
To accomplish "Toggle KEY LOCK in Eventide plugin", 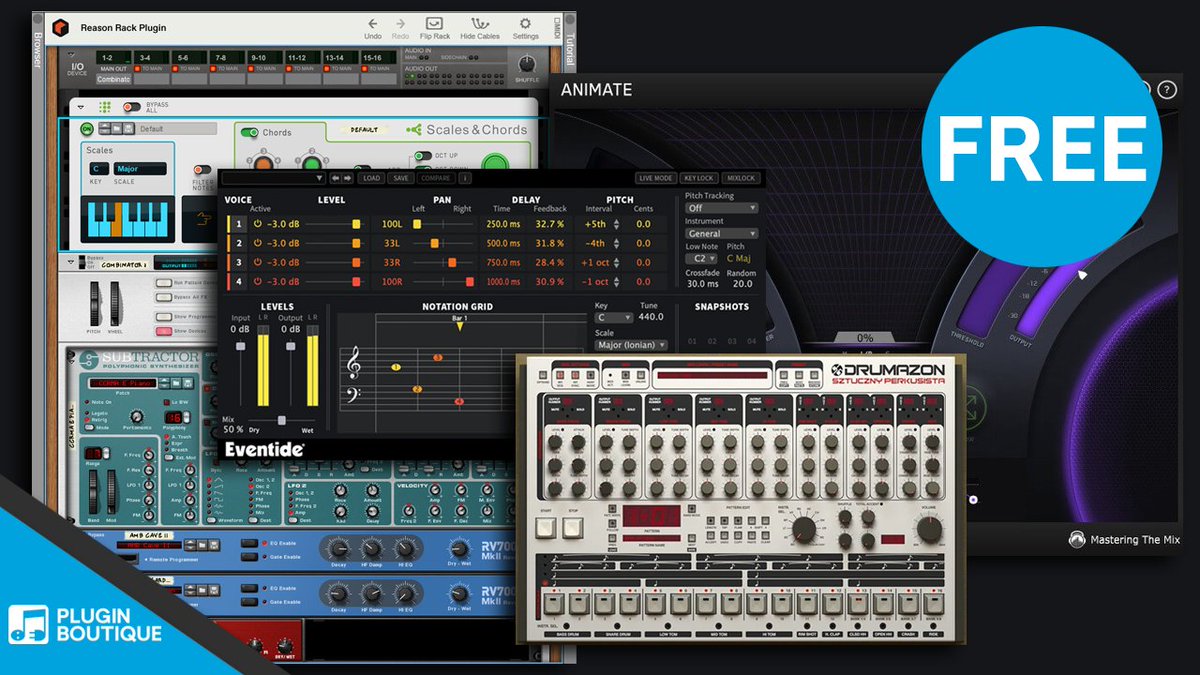I will pyautogui.click(x=699, y=178).
